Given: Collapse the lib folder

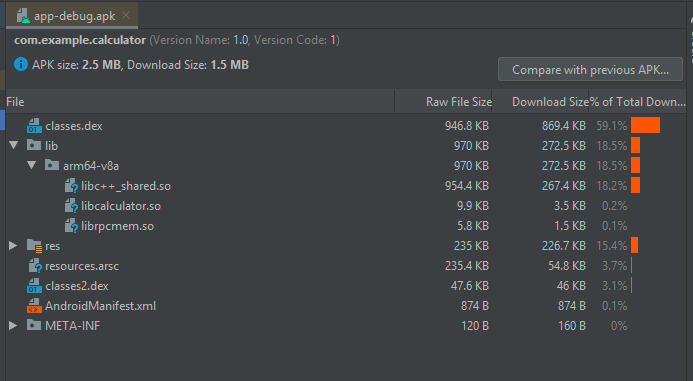Looking at the screenshot, I should (14, 145).
